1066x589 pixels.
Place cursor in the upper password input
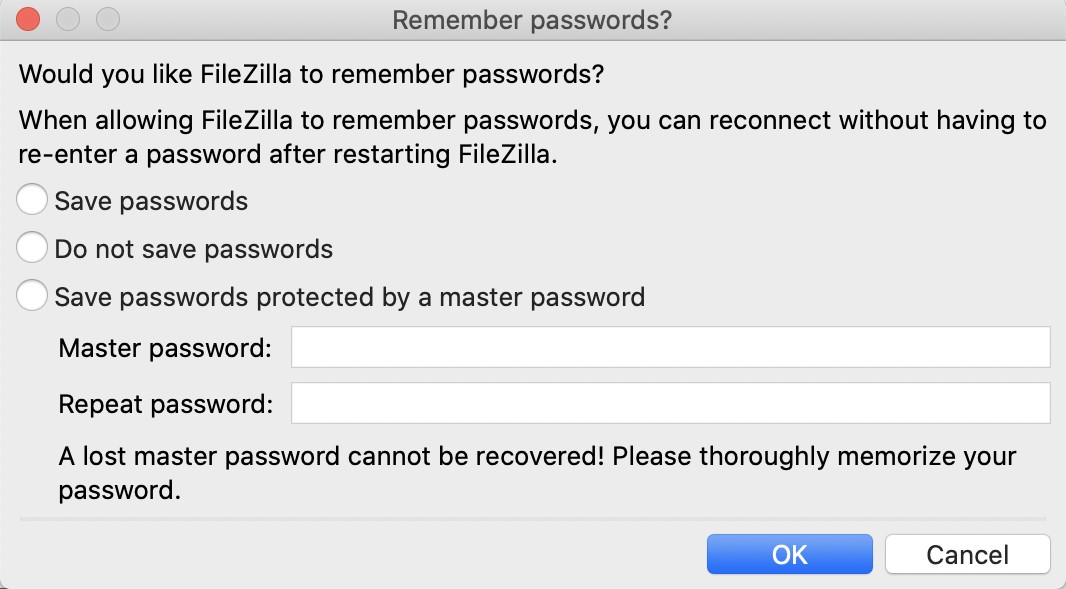pyautogui.click(x=670, y=347)
